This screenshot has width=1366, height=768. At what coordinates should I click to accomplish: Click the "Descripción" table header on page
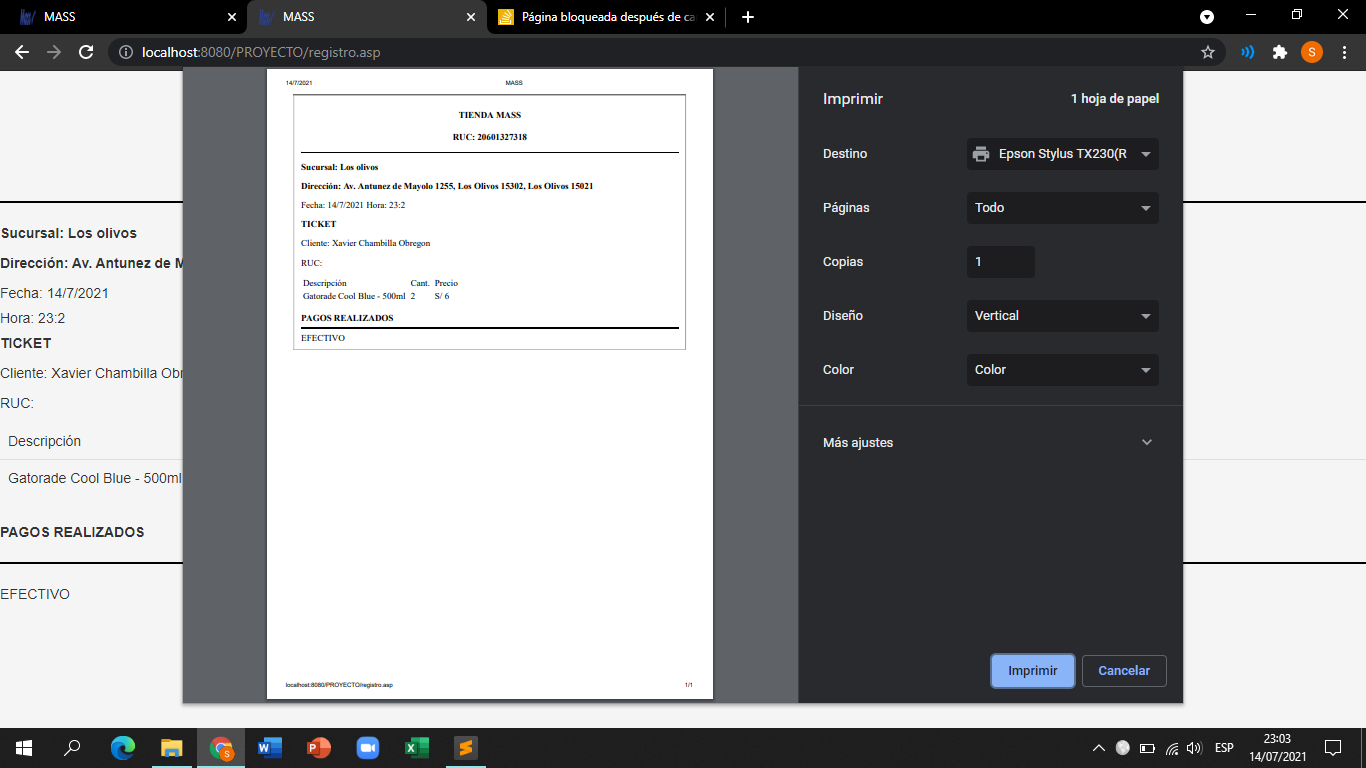[x=45, y=441]
